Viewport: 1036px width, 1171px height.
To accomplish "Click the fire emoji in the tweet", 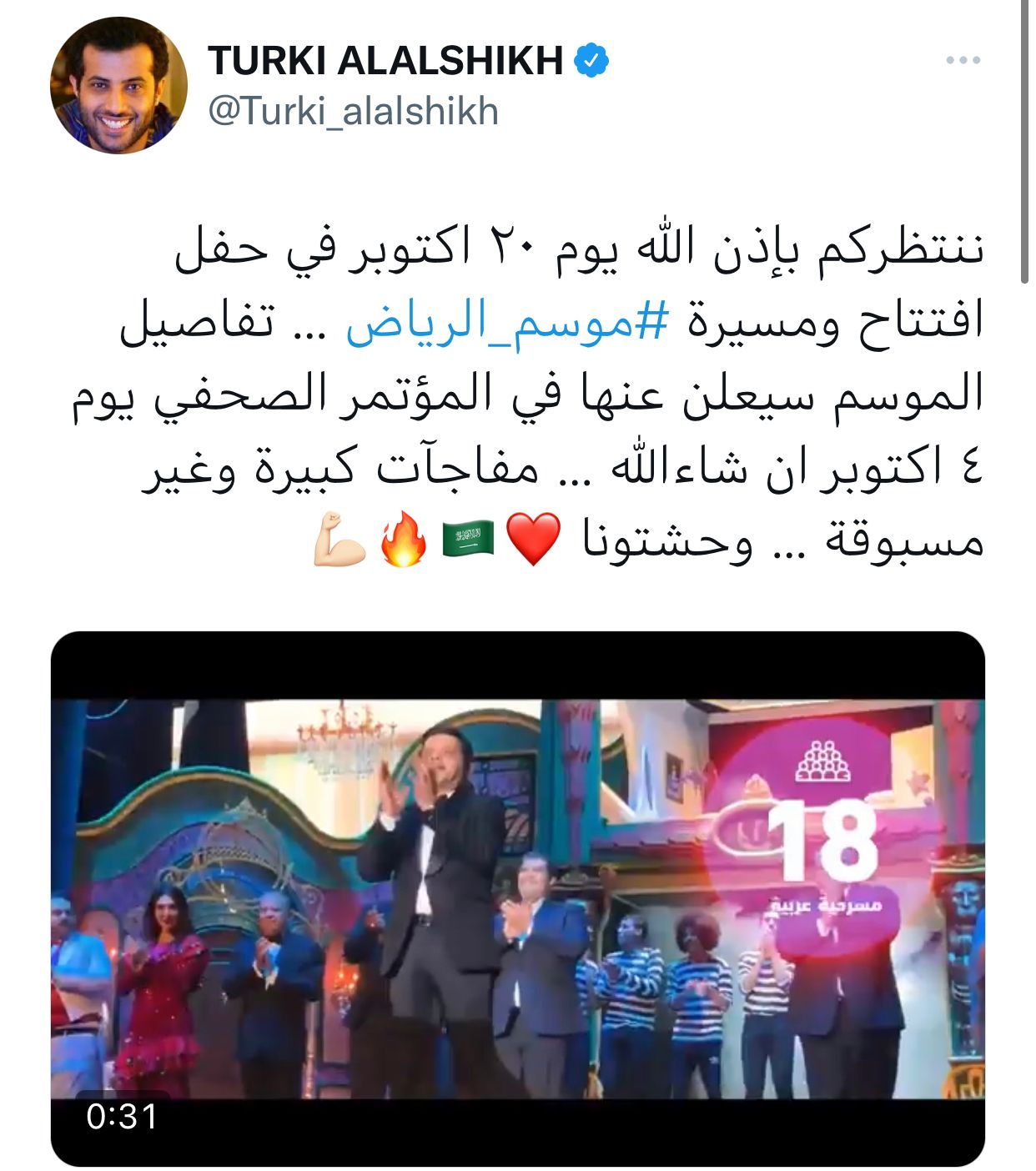I will coord(404,539).
